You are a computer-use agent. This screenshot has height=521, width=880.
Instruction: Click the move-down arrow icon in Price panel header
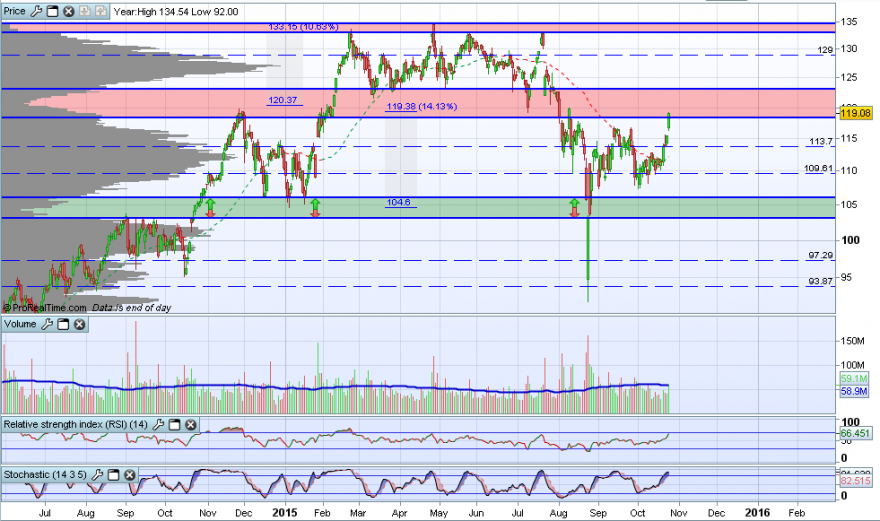pos(85,11)
